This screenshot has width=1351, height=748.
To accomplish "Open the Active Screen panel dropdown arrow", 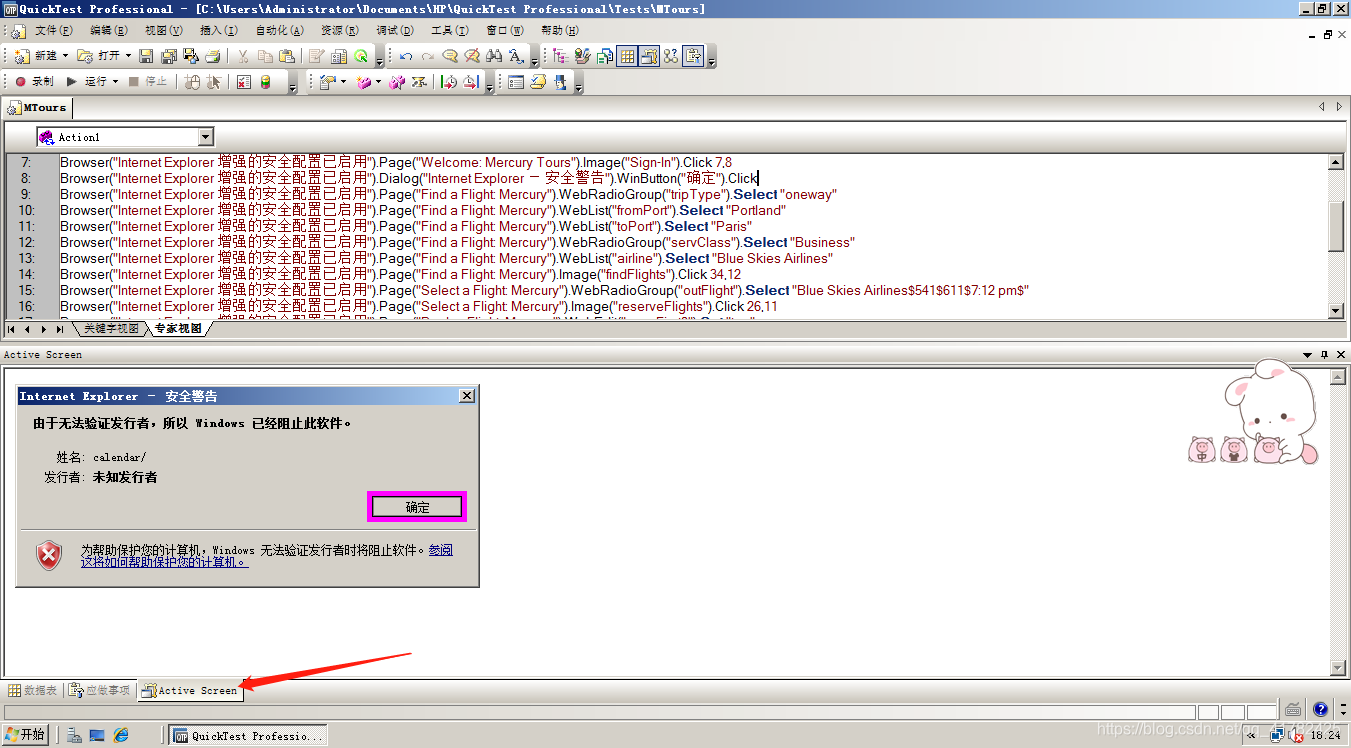I will click(x=1308, y=355).
